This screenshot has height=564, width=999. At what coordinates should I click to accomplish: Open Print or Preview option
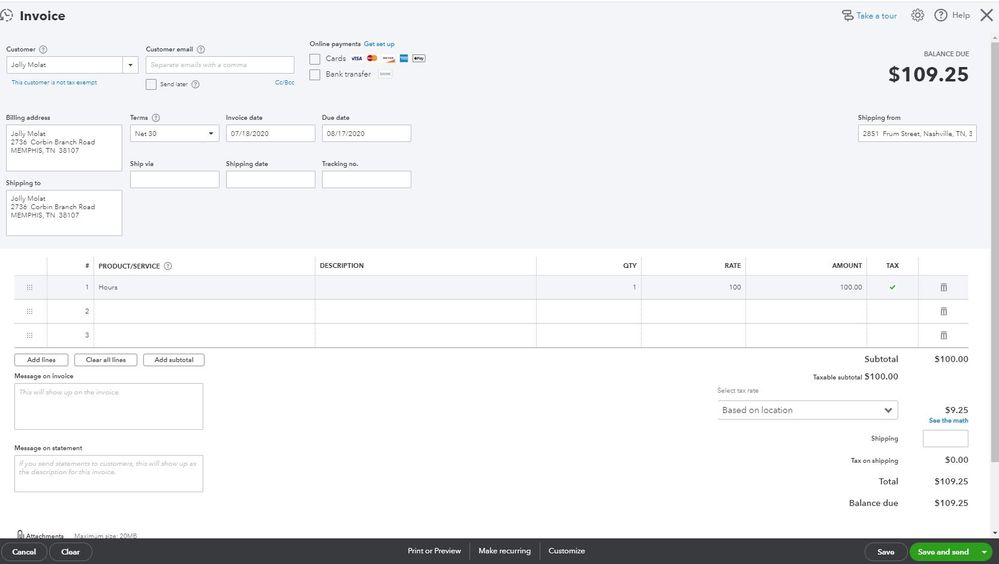tap(434, 551)
